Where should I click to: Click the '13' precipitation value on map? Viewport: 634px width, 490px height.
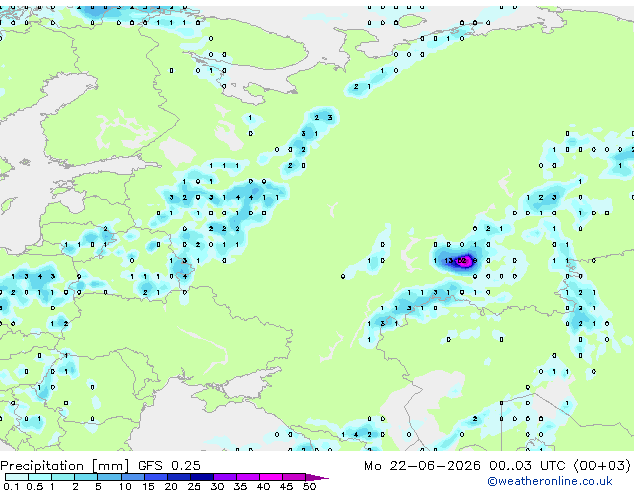(449, 261)
